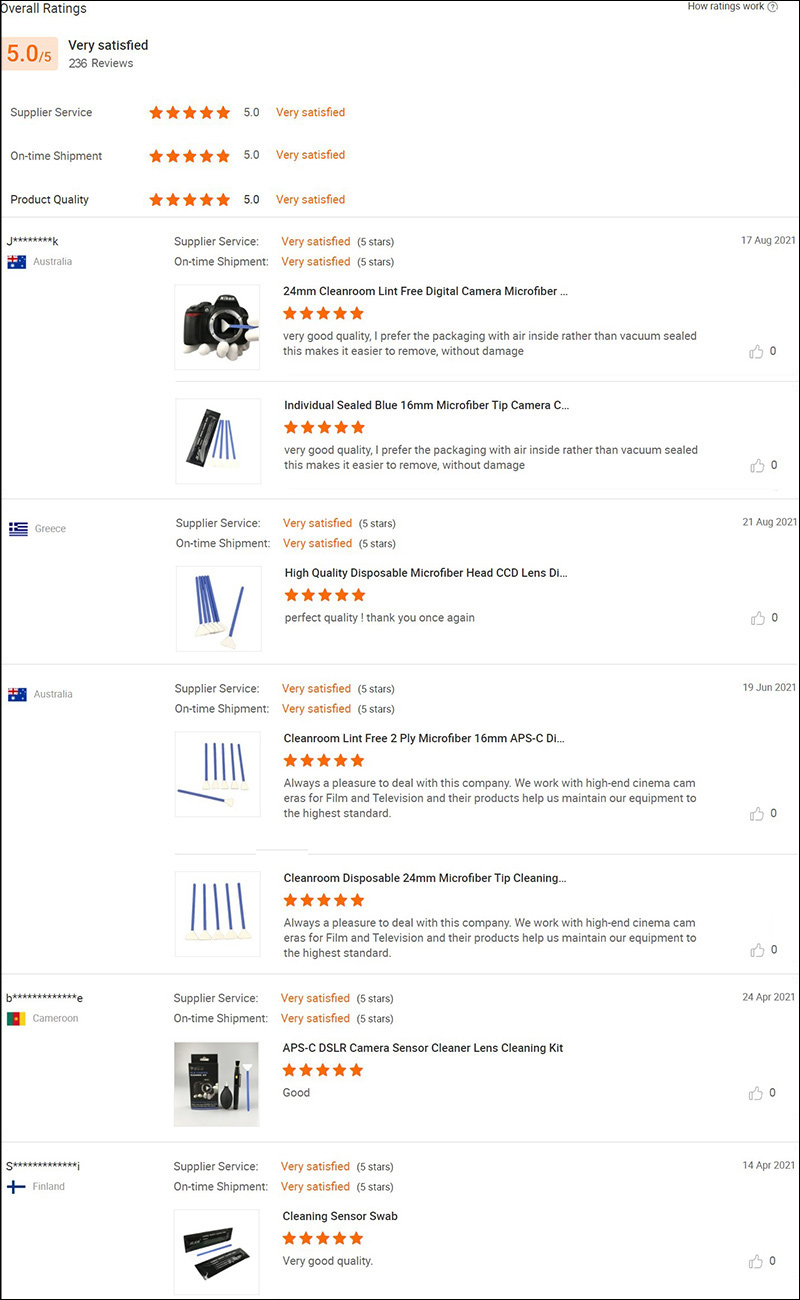Click "Very satisfied" next to Supplier Service

(x=310, y=112)
